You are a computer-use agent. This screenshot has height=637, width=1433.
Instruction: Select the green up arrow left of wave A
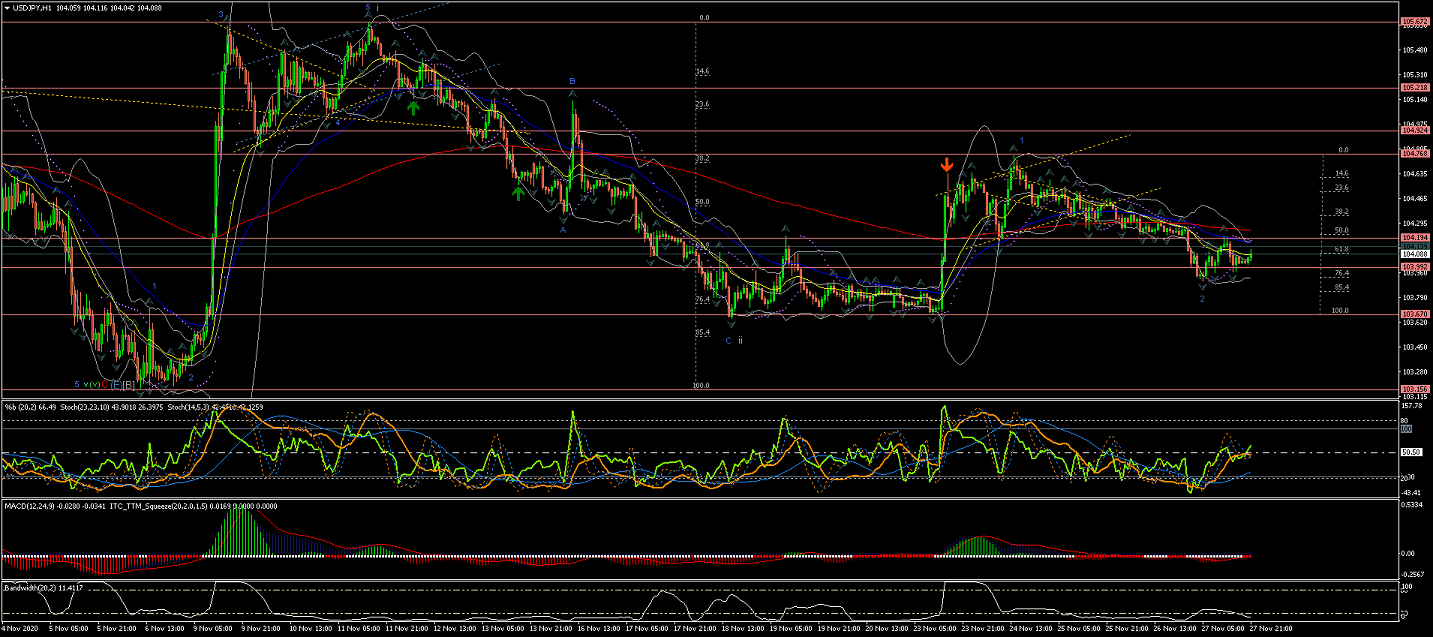[x=517, y=191]
